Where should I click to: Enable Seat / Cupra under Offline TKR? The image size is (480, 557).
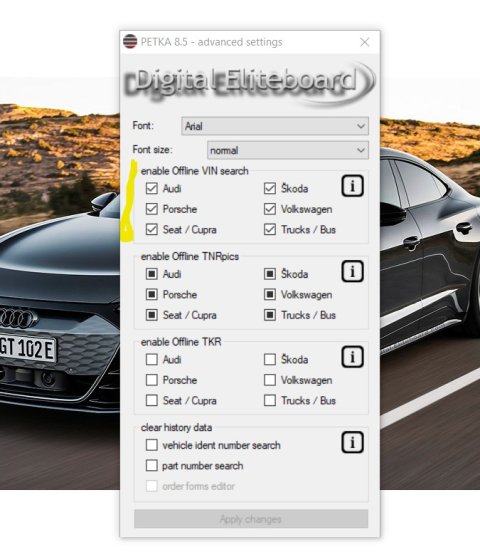[x=152, y=401]
